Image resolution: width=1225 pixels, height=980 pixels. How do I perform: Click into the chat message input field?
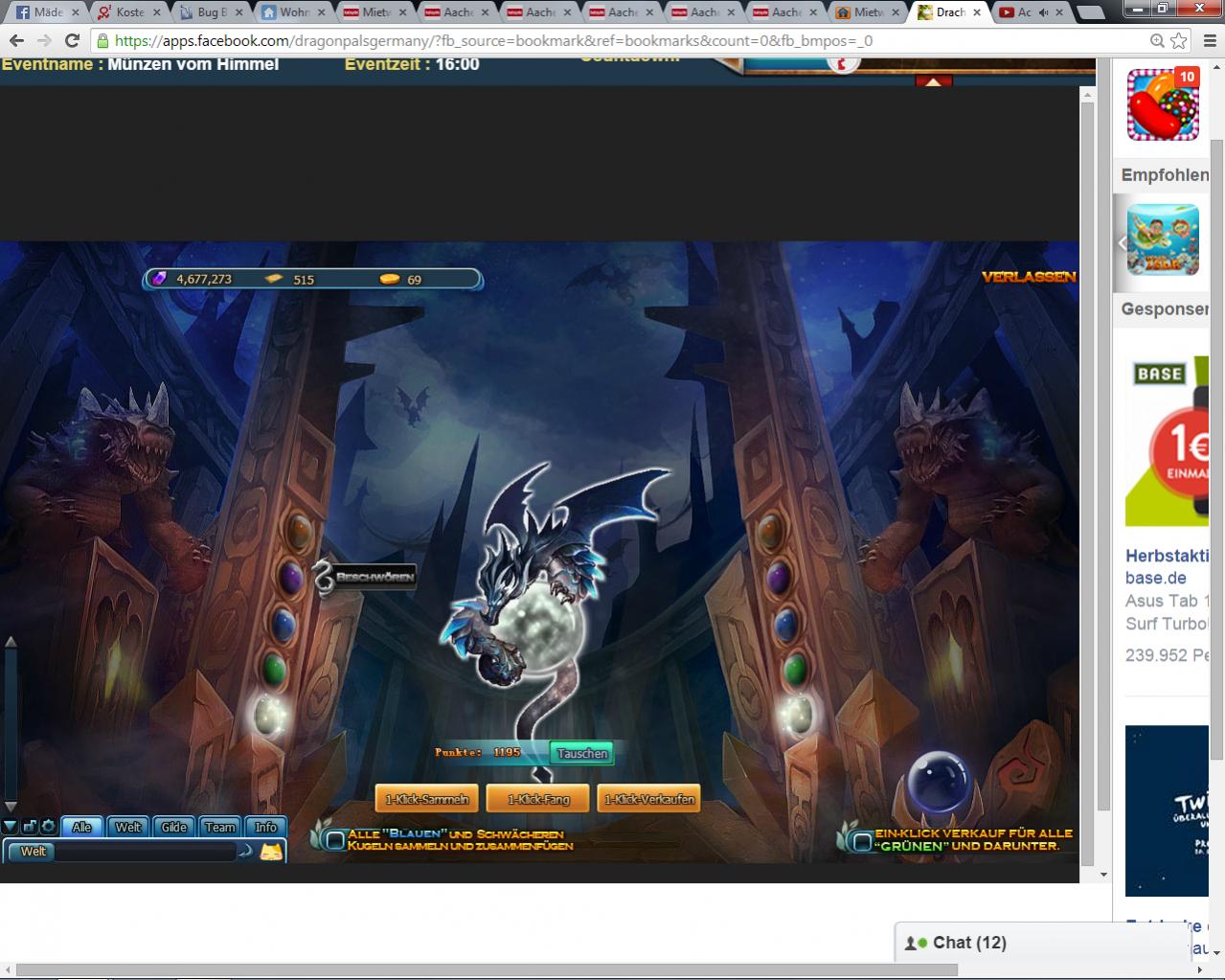click(x=144, y=851)
